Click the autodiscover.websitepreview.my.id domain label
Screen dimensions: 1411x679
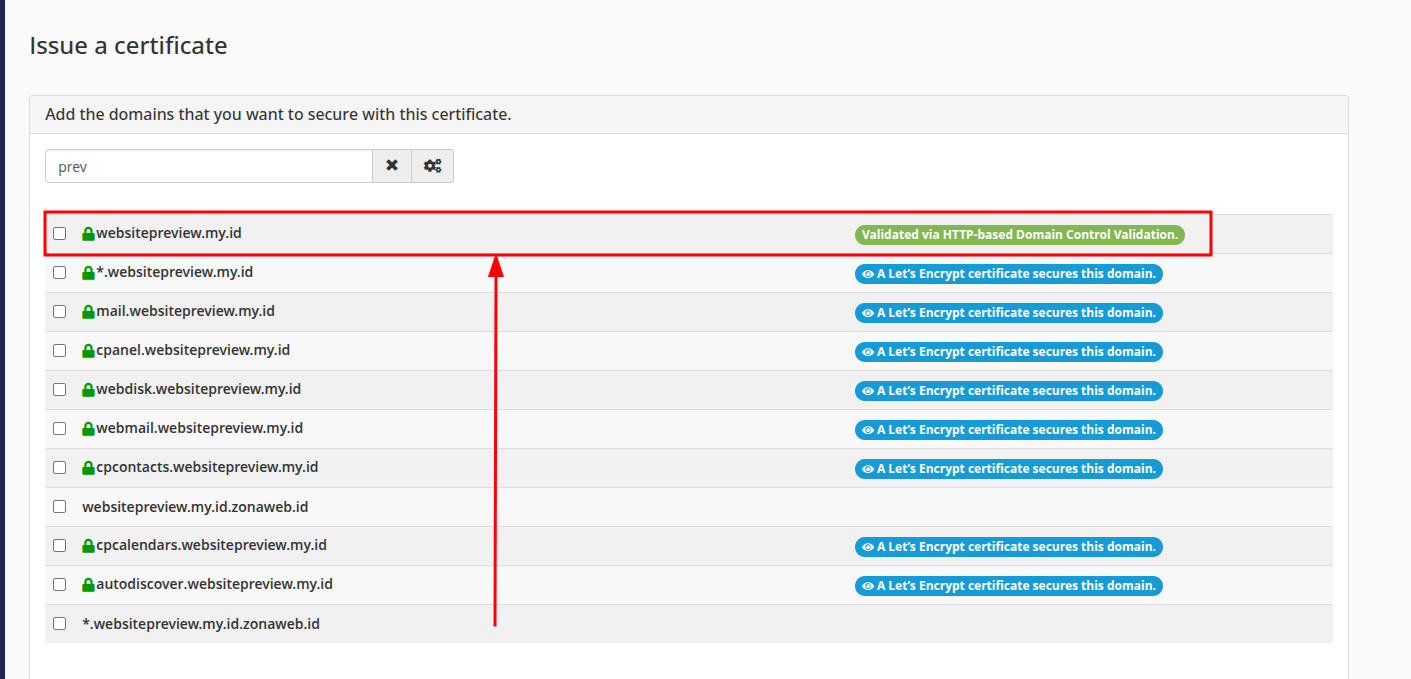point(214,584)
